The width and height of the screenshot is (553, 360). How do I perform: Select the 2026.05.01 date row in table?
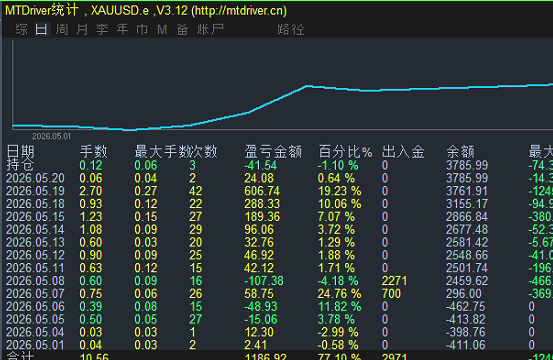tap(35, 345)
